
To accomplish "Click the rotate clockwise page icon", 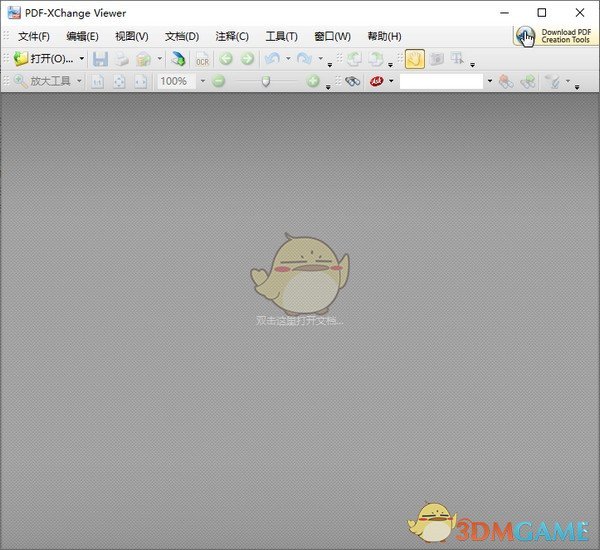I will [x=376, y=59].
